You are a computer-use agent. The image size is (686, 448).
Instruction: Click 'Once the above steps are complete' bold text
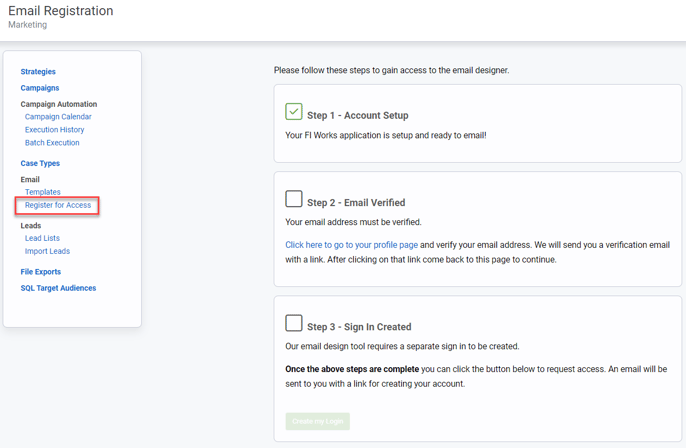click(352, 369)
